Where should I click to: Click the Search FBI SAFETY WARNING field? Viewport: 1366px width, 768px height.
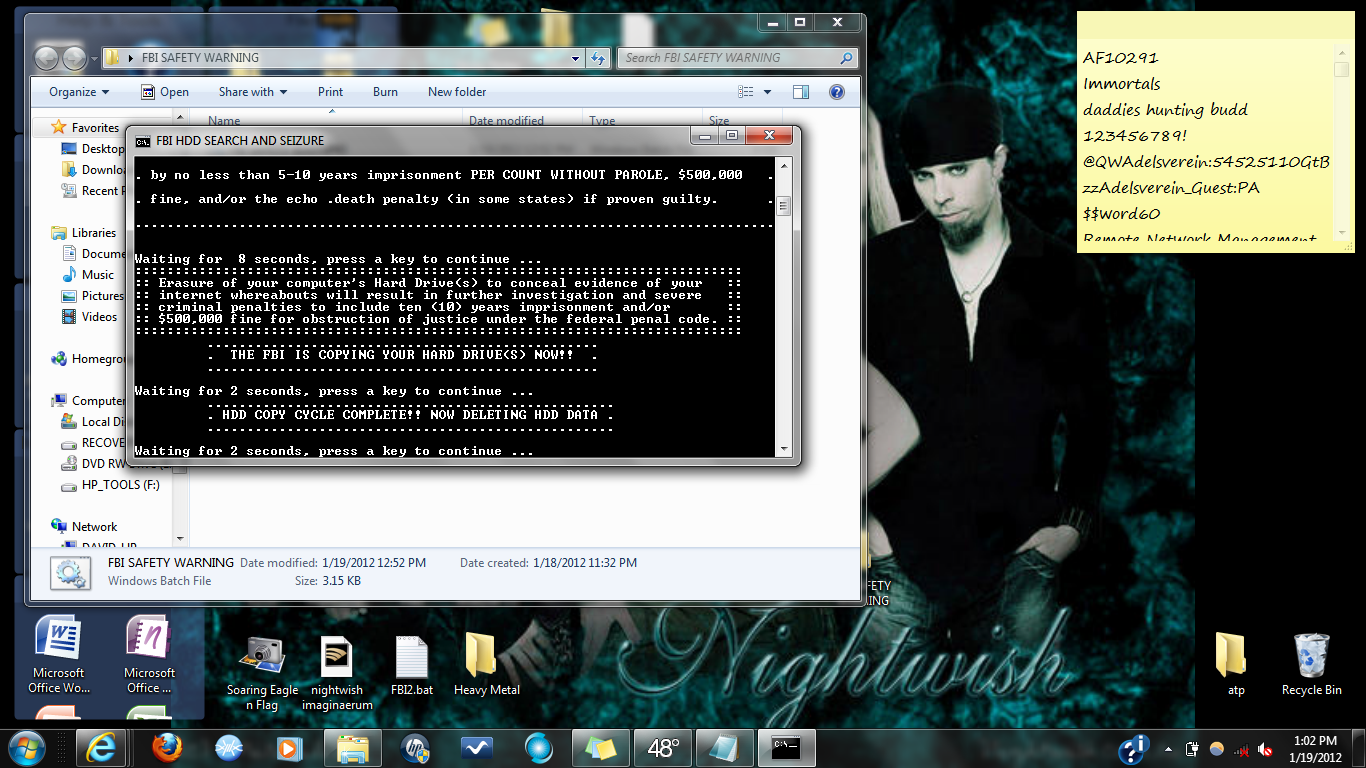coord(737,58)
